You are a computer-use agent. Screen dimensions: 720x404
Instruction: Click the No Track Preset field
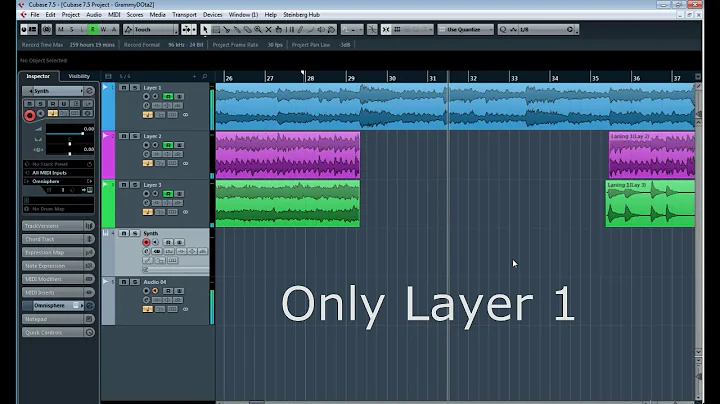[x=58, y=164]
